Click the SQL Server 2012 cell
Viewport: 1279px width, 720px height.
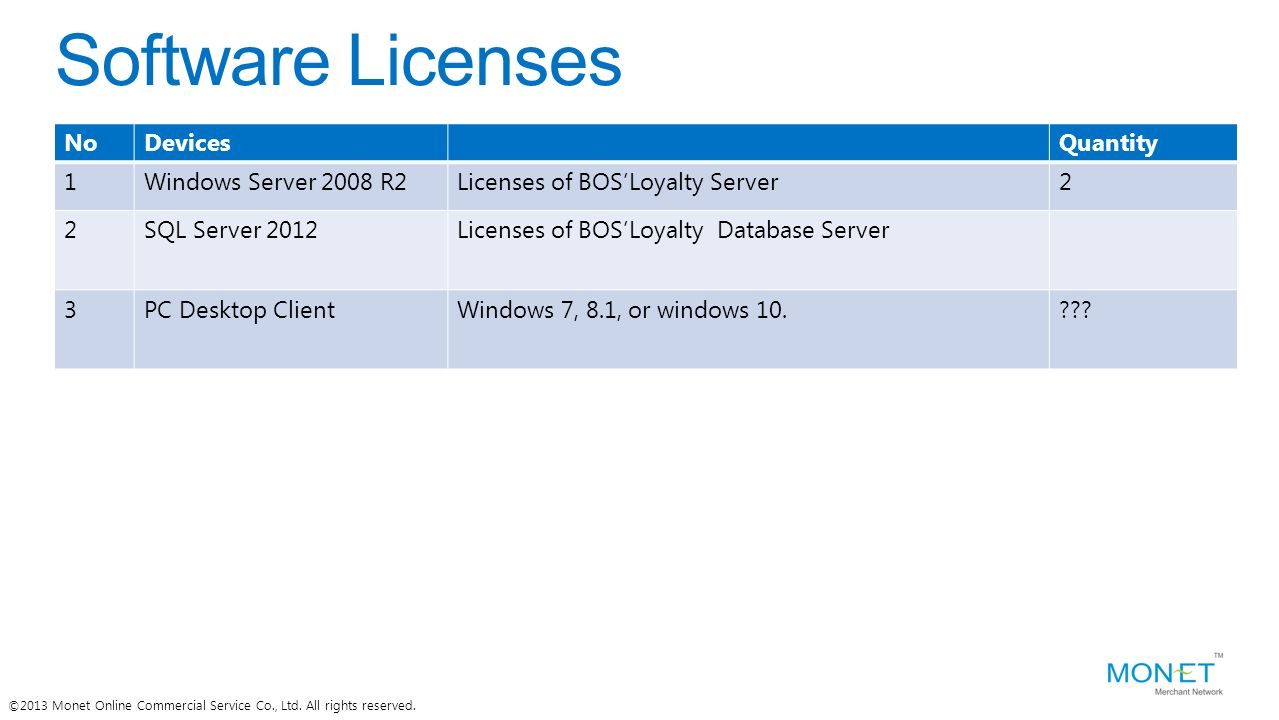291,250
